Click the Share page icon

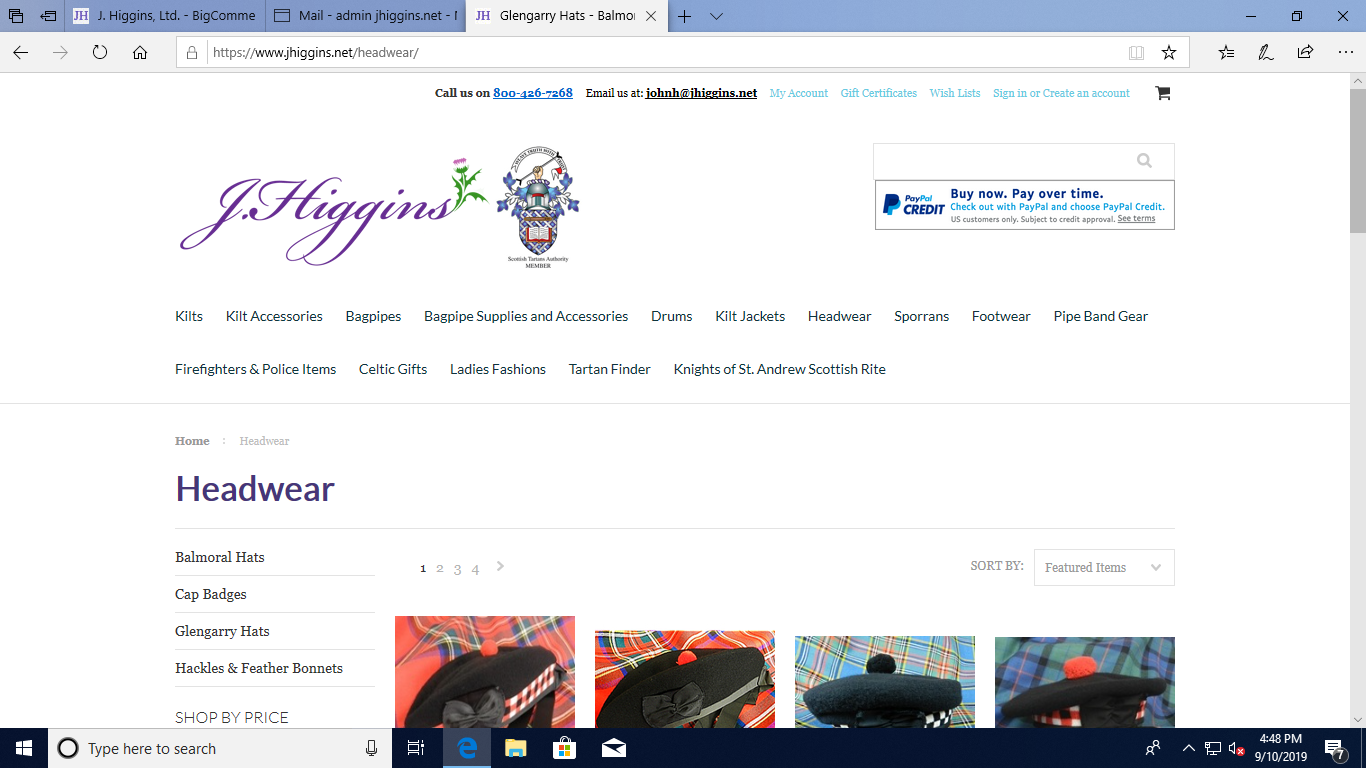pyautogui.click(x=1305, y=53)
